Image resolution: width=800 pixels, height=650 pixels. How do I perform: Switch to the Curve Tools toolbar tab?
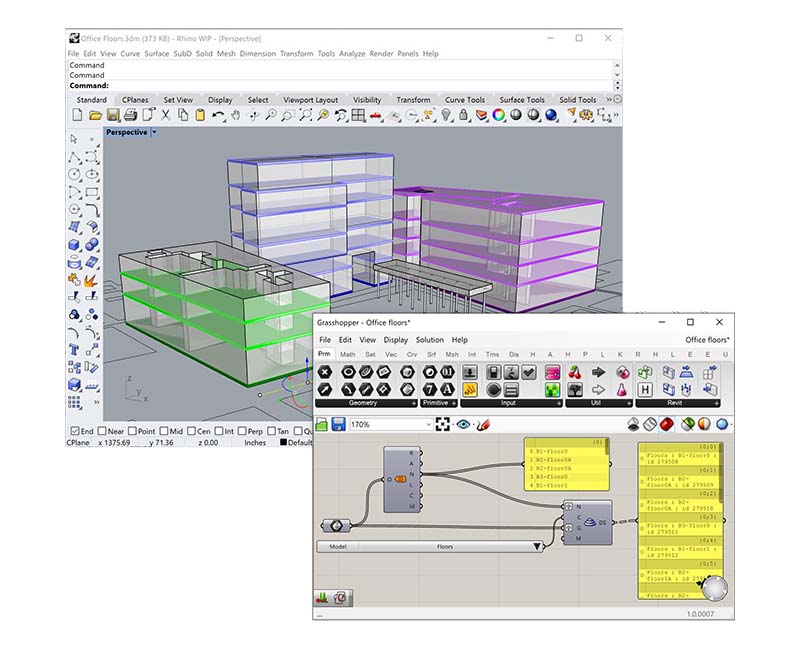(465, 100)
